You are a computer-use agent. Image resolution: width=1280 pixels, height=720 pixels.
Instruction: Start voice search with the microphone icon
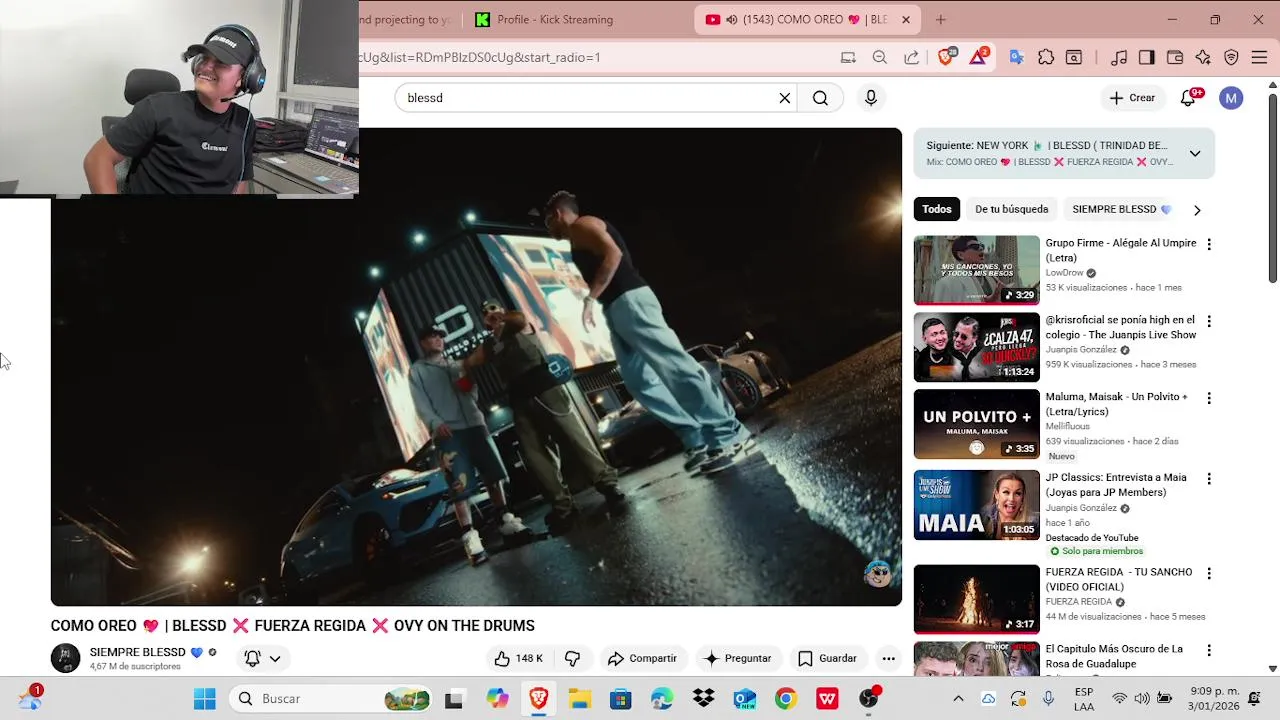[871, 98]
